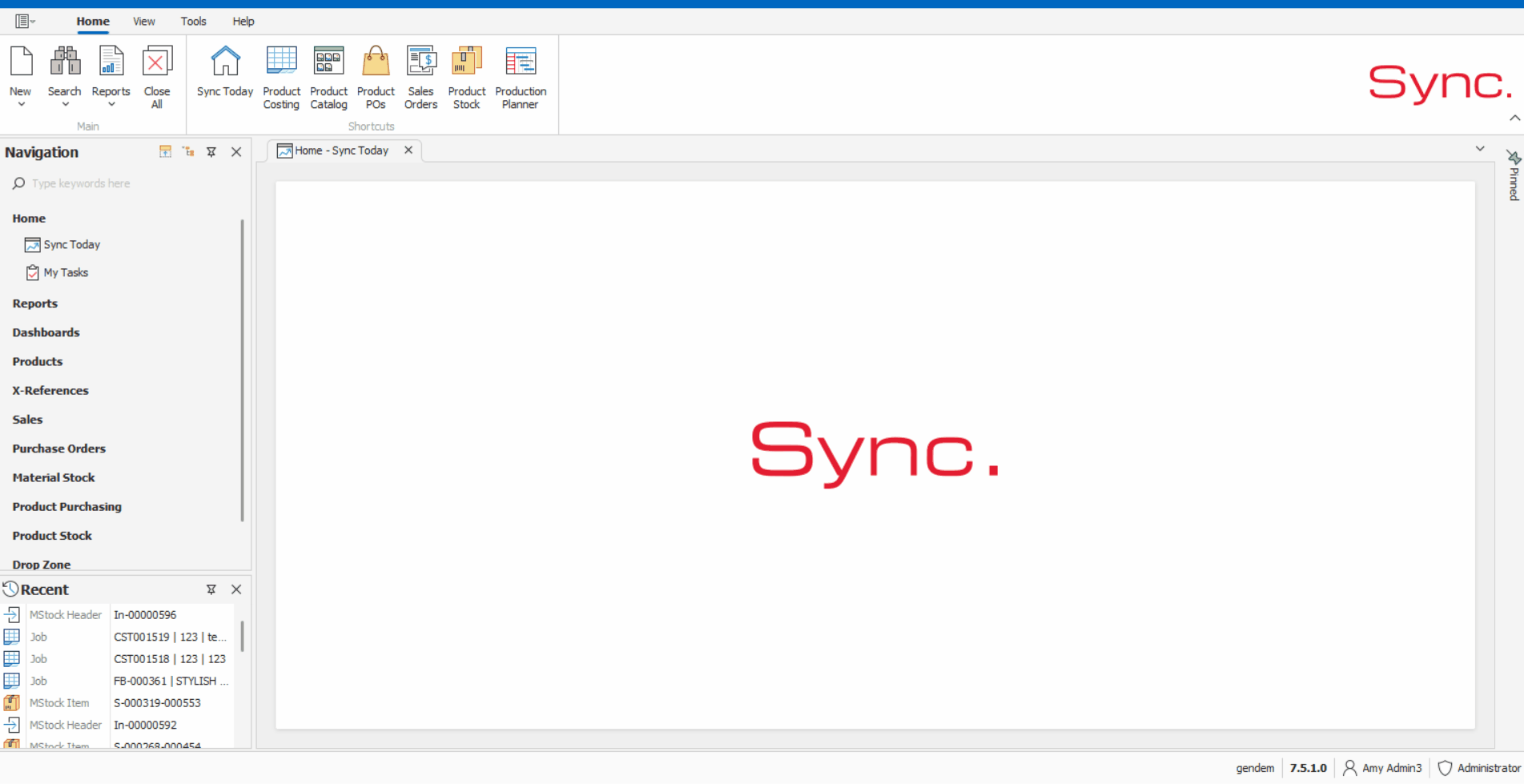Click Job CST001519 row icon

[12, 637]
